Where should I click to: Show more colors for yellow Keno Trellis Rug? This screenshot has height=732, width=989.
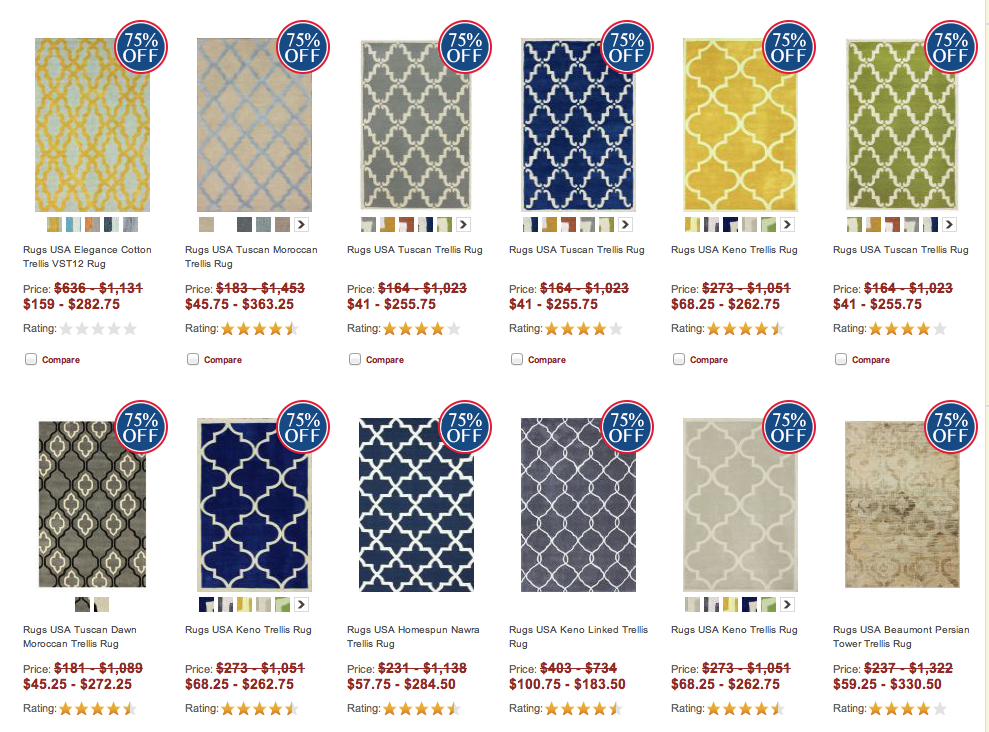(x=787, y=224)
